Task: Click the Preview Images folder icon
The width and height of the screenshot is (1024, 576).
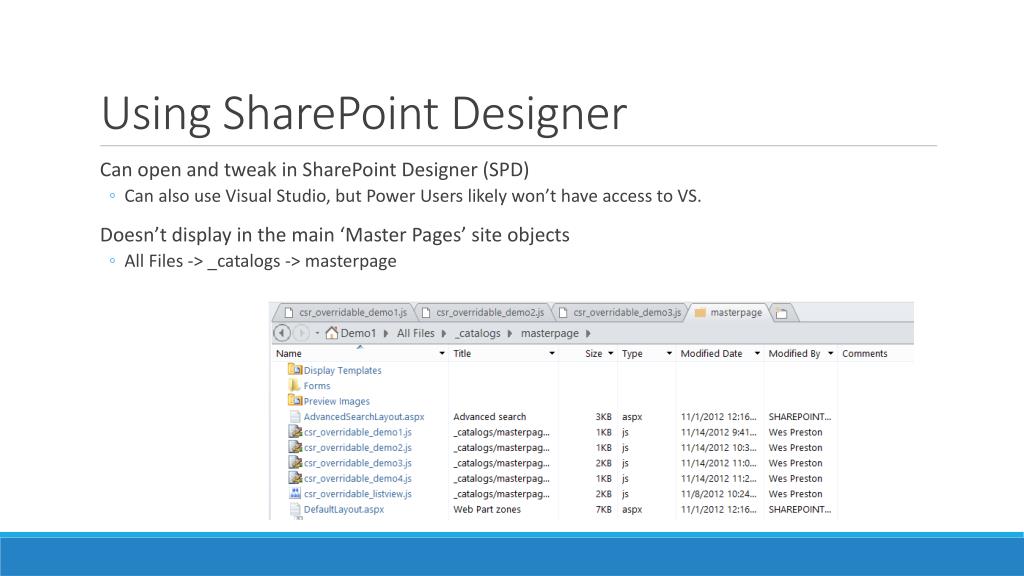Action: pyautogui.click(x=295, y=400)
